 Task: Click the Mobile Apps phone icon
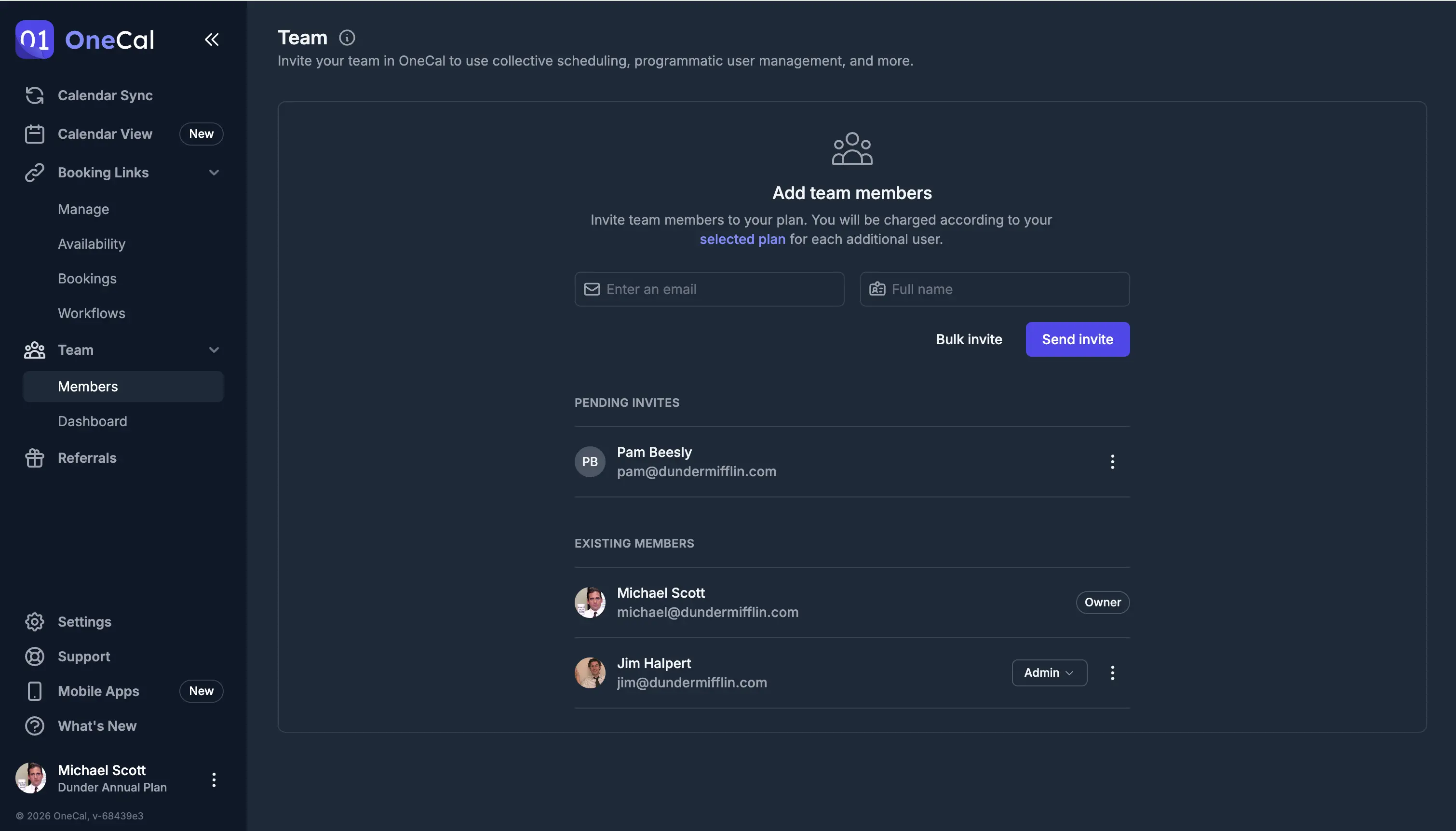pyautogui.click(x=34, y=691)
